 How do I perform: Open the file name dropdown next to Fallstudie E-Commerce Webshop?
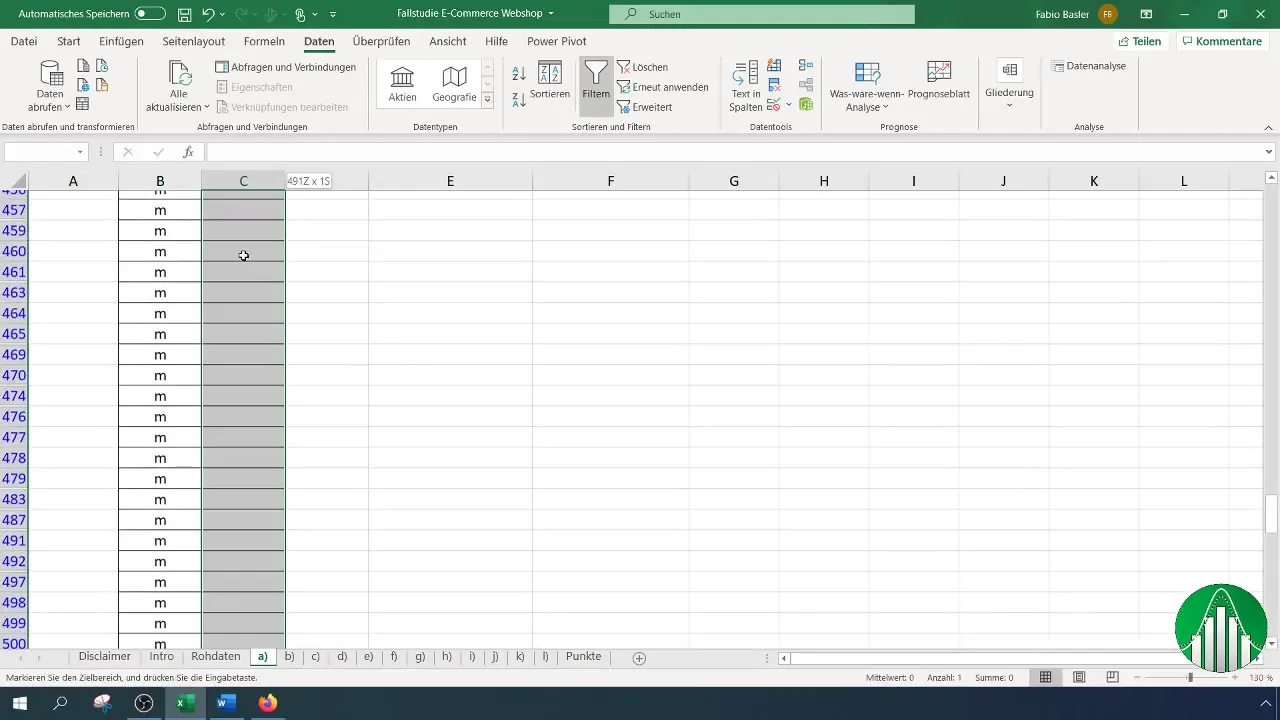(551, 15)
